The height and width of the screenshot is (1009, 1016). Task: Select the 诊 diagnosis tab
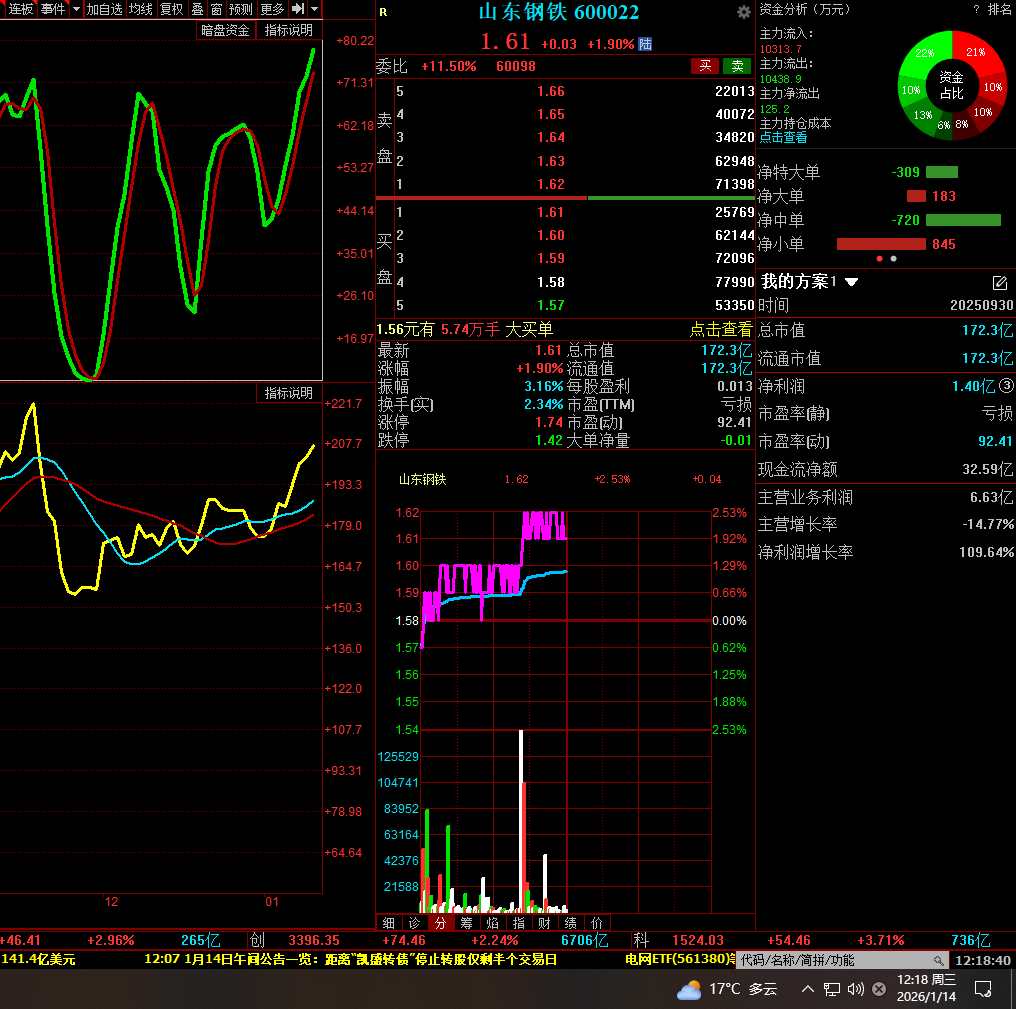coord(415,923)
